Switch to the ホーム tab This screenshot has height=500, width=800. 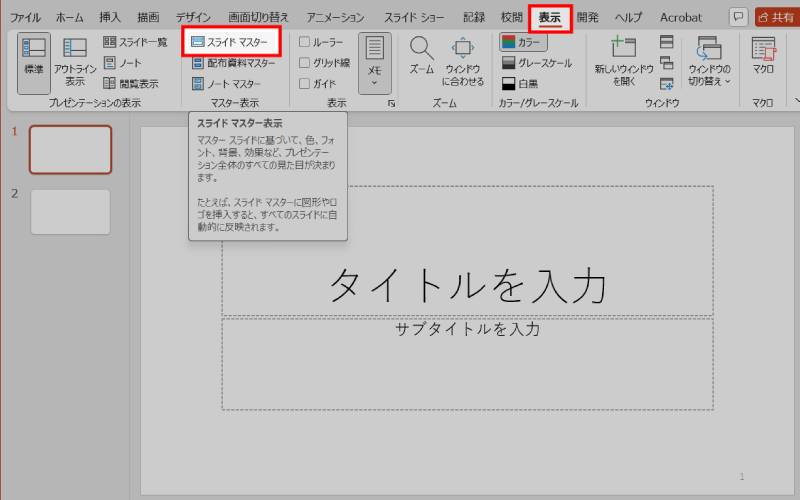pyautogui.click(x=69, y=17)
